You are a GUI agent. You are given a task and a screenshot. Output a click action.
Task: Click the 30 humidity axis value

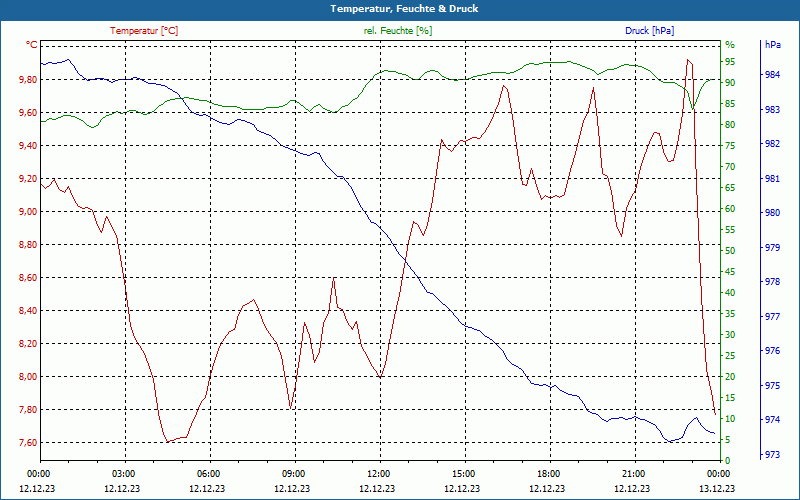730,335
